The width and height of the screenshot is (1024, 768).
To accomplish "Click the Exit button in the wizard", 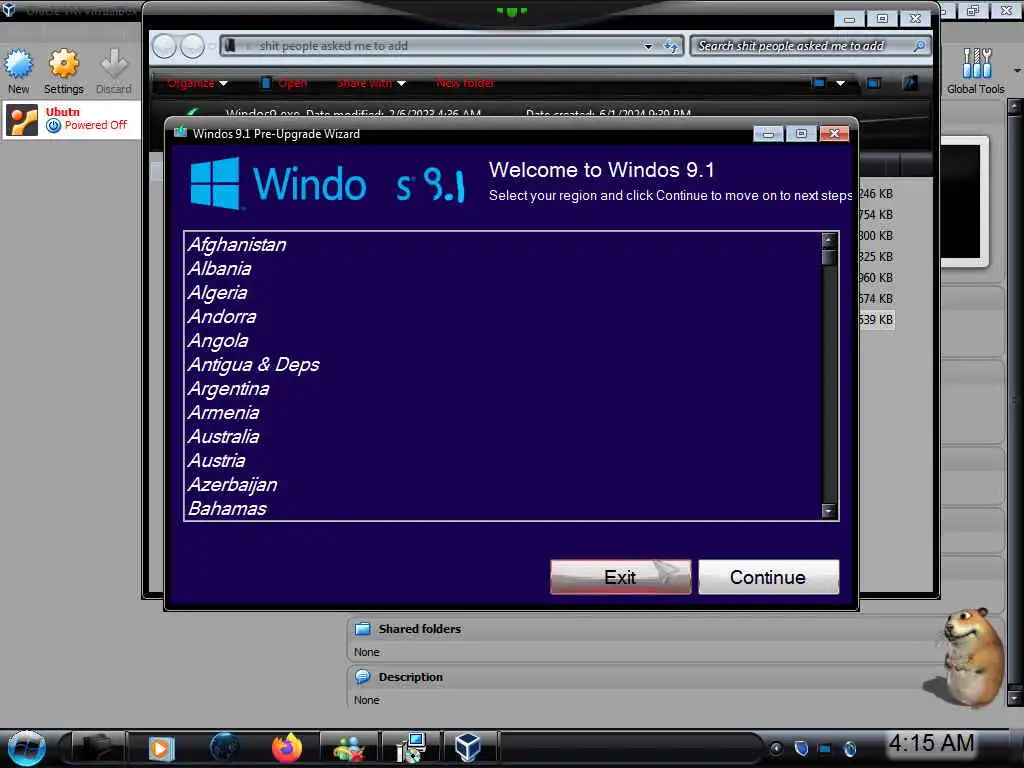I will click(x=620, y=577).
